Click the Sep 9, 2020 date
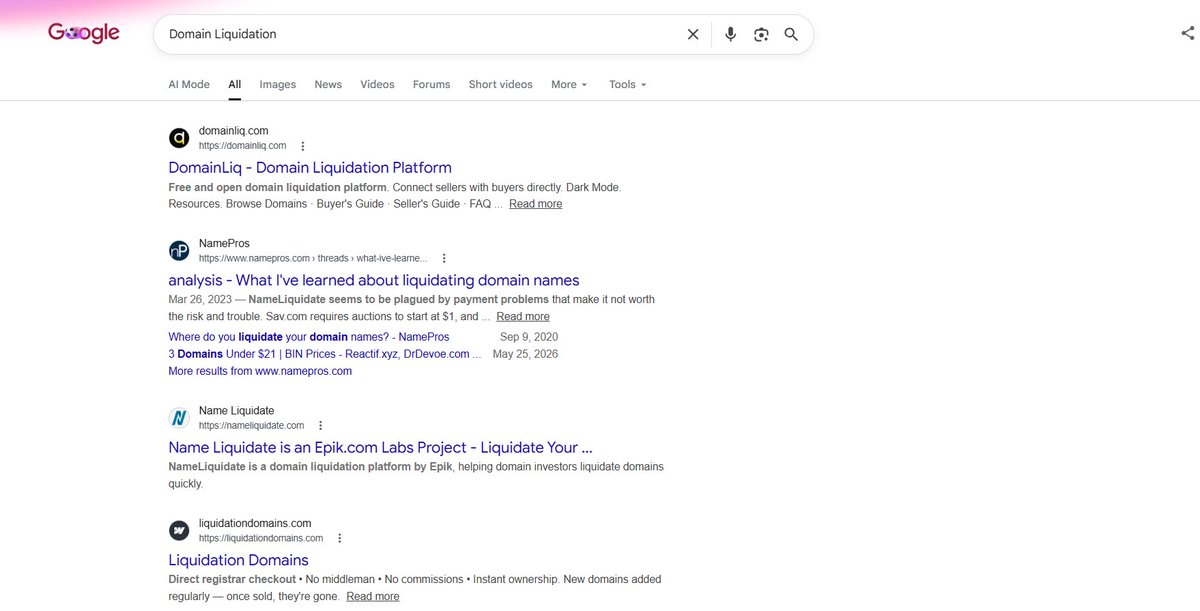Screen dimensions: 1200x611 pos(529,337)
